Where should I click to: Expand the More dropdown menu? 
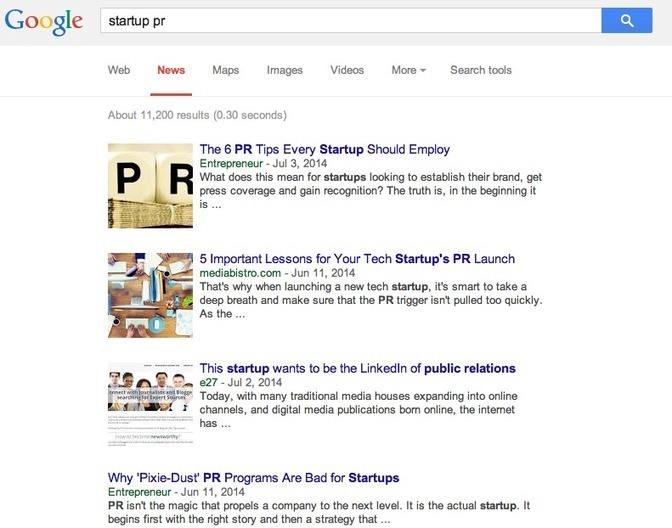point(408,70)
